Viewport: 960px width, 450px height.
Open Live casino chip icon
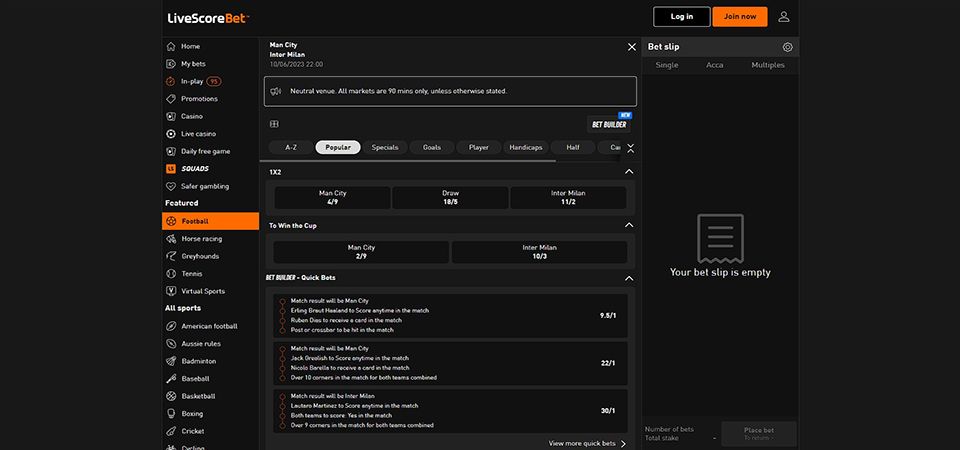pyautogui.click(x=171, y=133)
